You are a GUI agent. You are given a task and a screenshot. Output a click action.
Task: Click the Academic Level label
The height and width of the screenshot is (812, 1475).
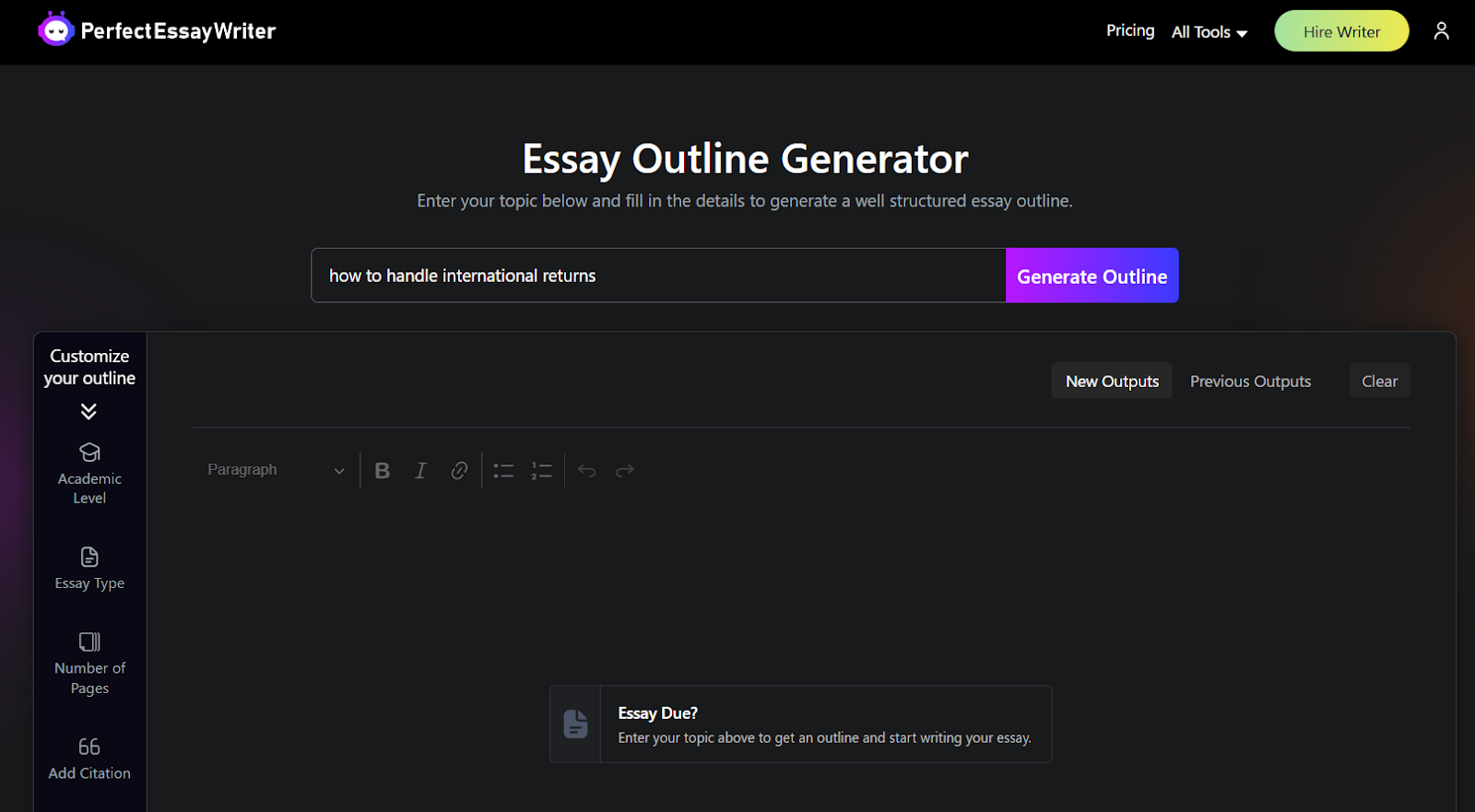click(89, 488)
